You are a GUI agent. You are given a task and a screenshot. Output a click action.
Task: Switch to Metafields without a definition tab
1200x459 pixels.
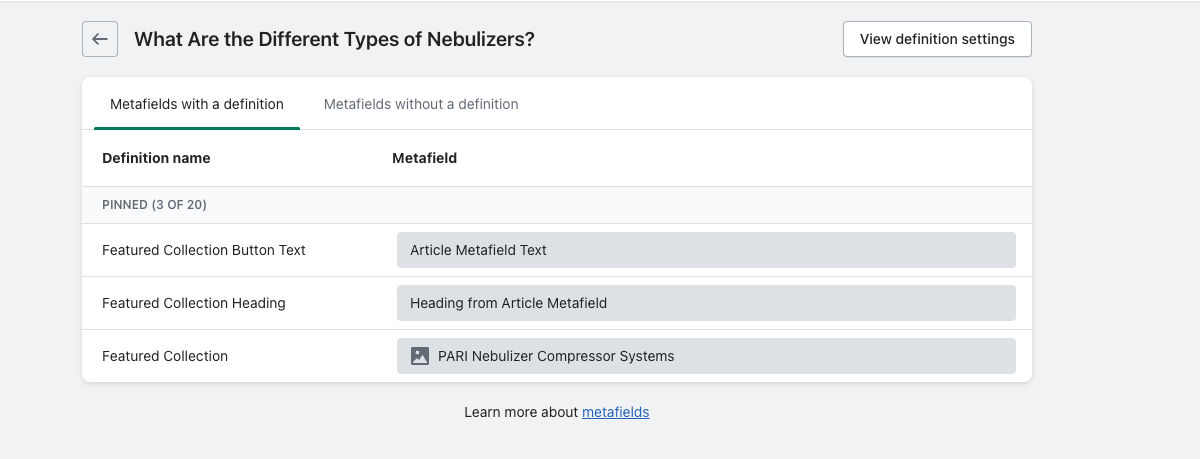(421, 104)
